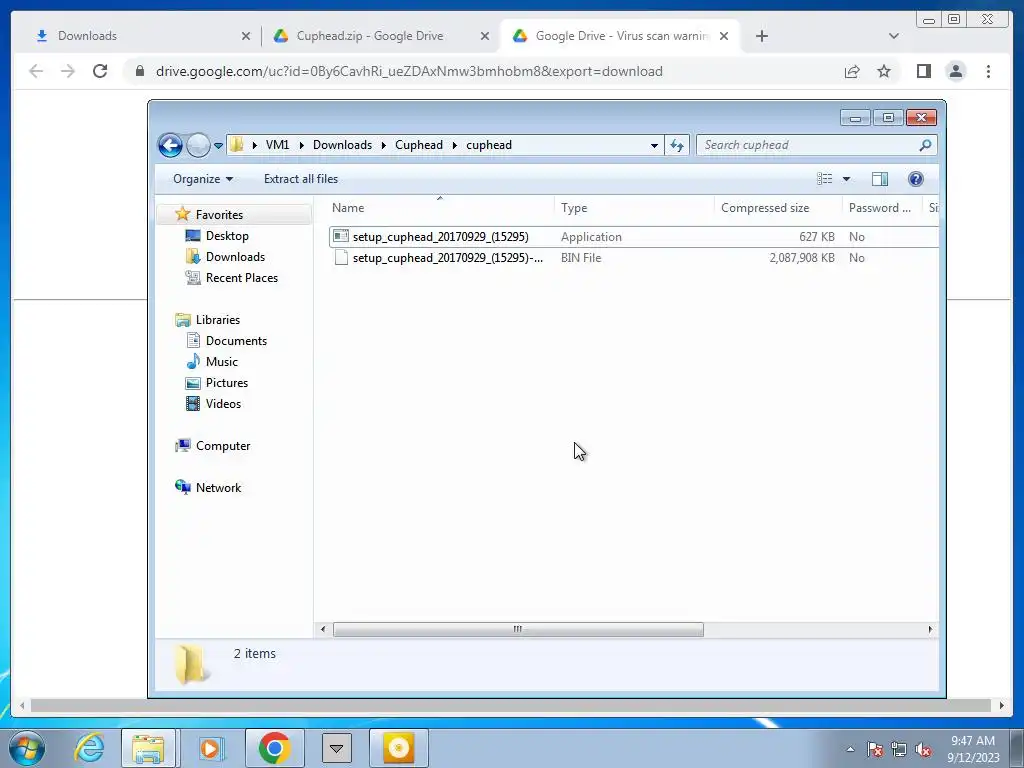
Task: Switch to the Downloads browser tab
Action: point(87,36)
